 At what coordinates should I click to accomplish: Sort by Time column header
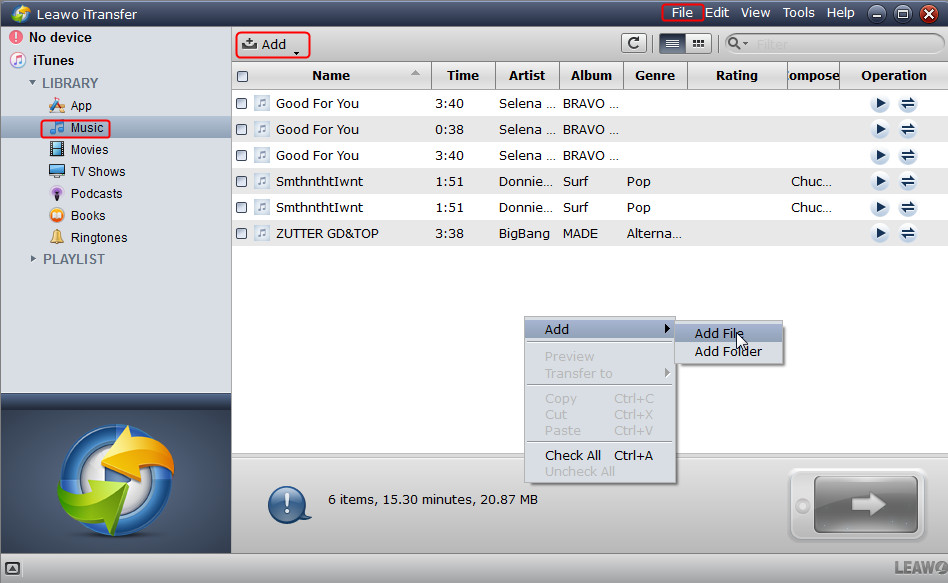tap(463, 76)
